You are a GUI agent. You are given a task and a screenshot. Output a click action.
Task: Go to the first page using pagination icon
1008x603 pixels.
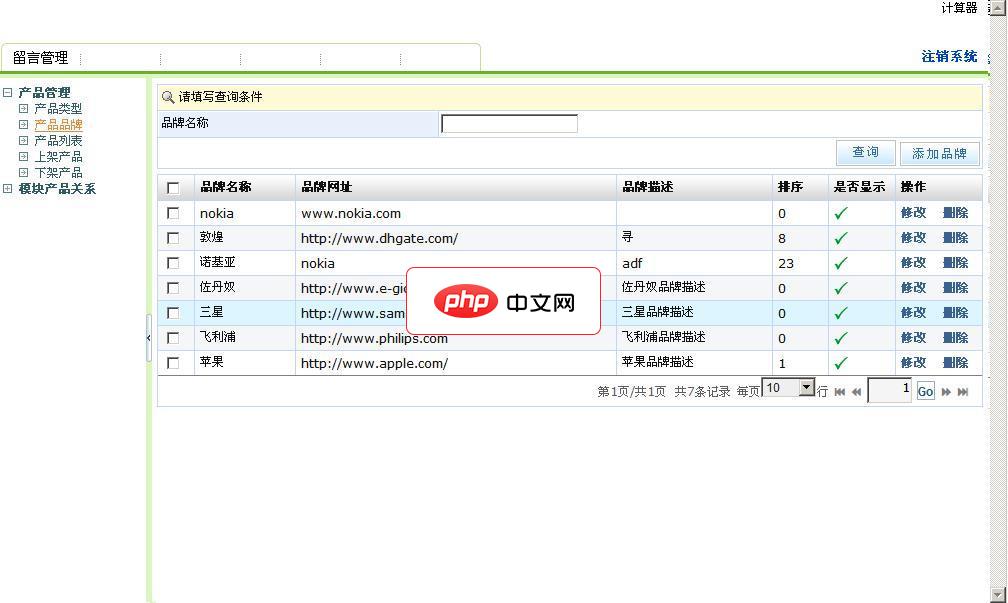(840, 392)
